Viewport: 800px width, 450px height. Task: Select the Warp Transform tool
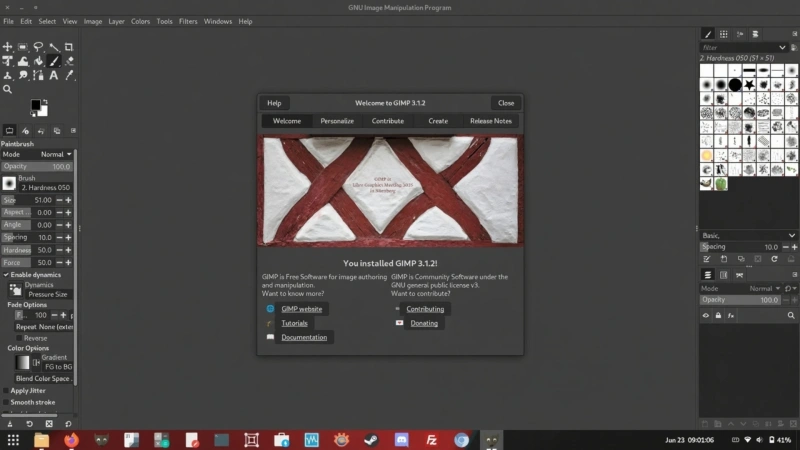22,61
